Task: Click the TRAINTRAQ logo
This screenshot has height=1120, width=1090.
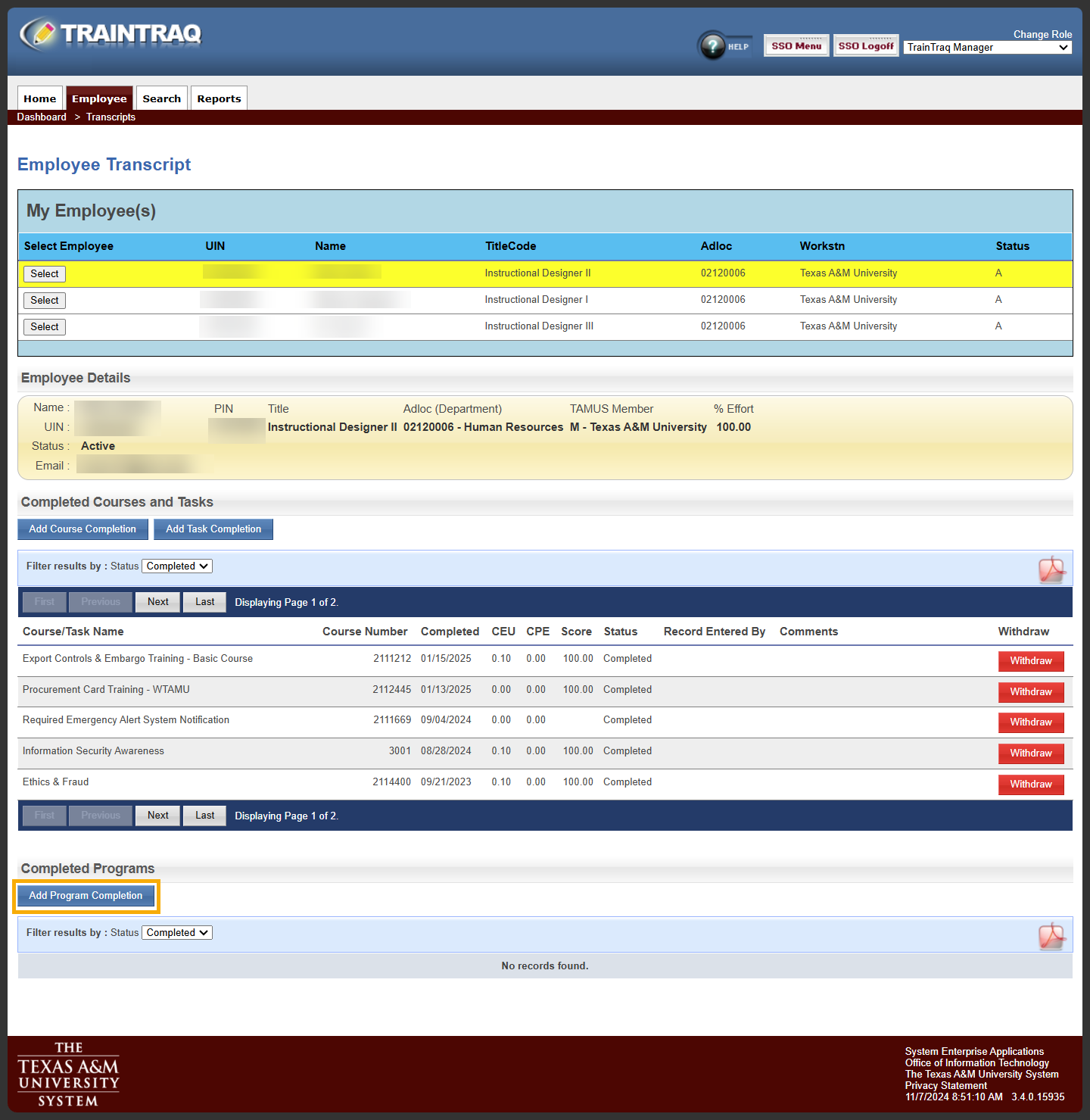Action: click(x=111, y=33)
